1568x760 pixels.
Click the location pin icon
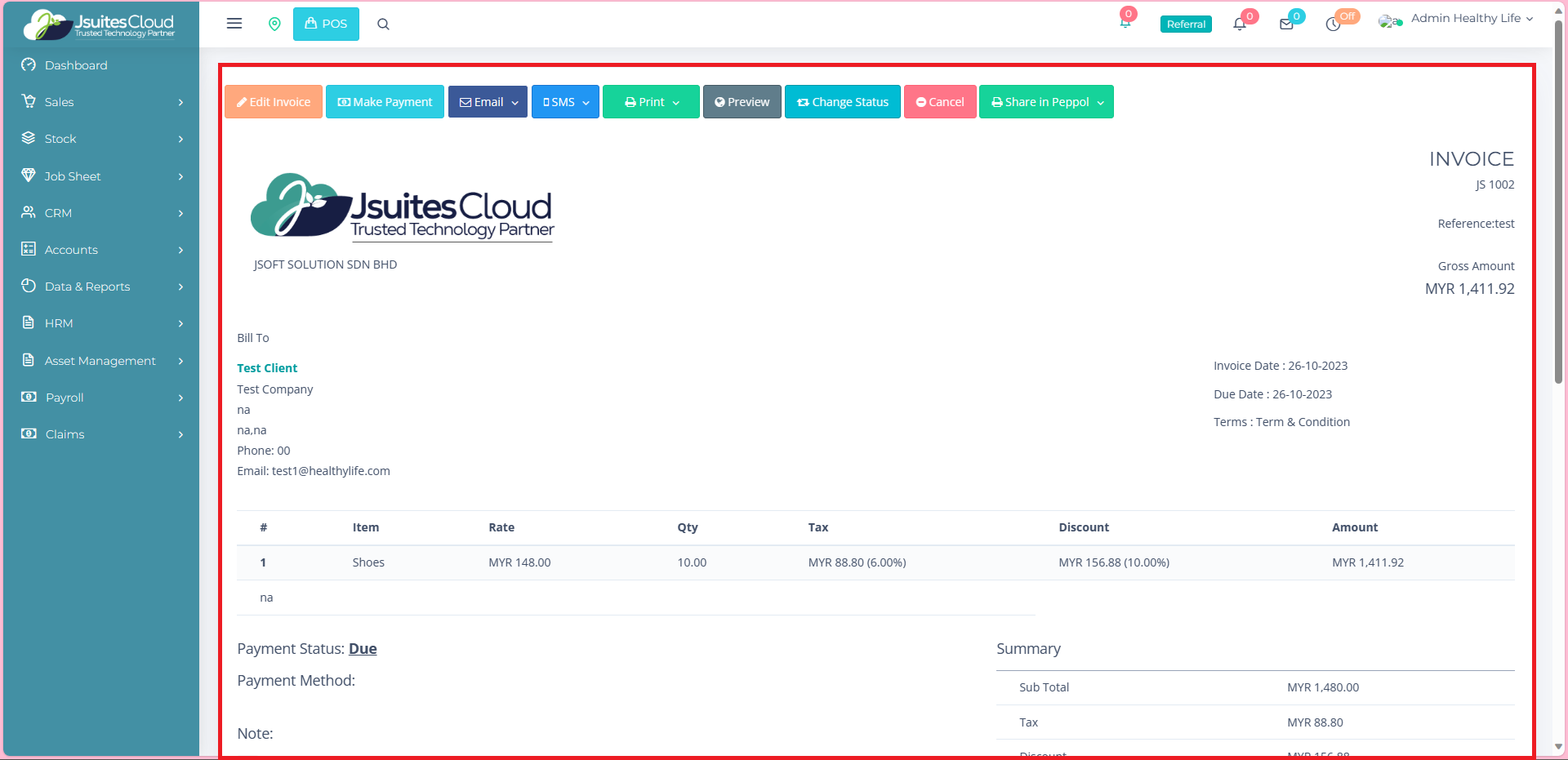coord(274,24)
